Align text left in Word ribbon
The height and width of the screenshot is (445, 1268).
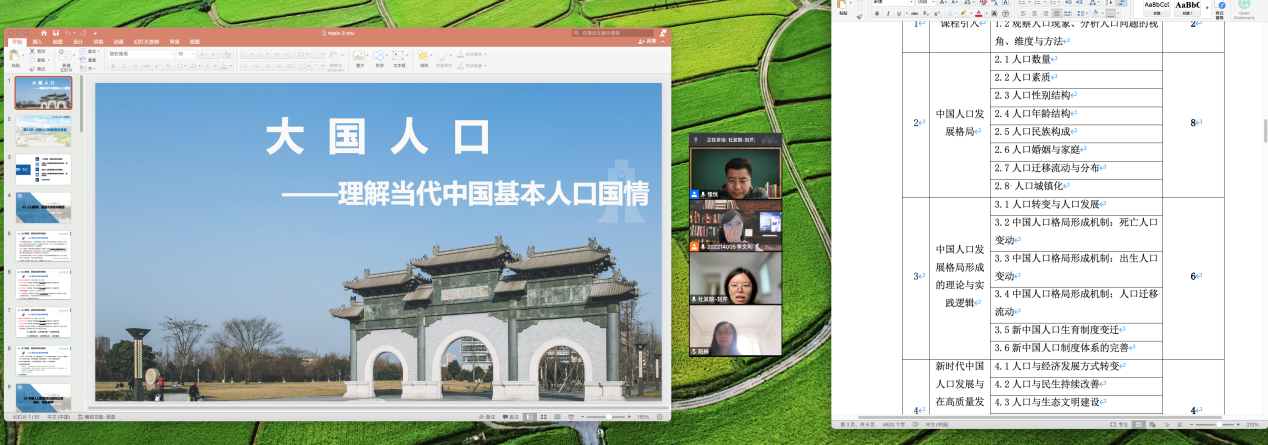click(x=1023, y=14)
